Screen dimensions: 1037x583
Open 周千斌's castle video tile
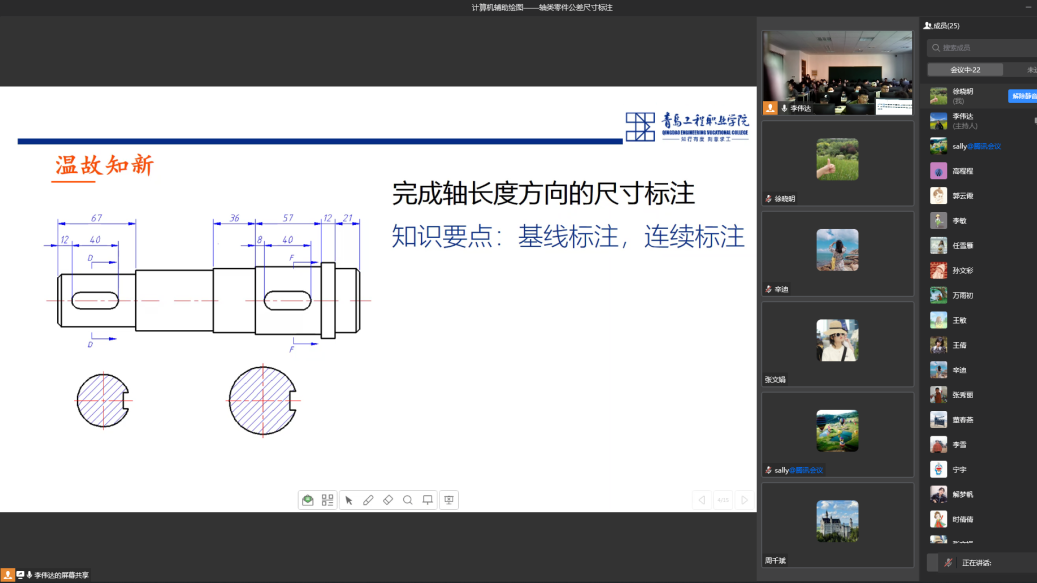click(x=837, y=525)
